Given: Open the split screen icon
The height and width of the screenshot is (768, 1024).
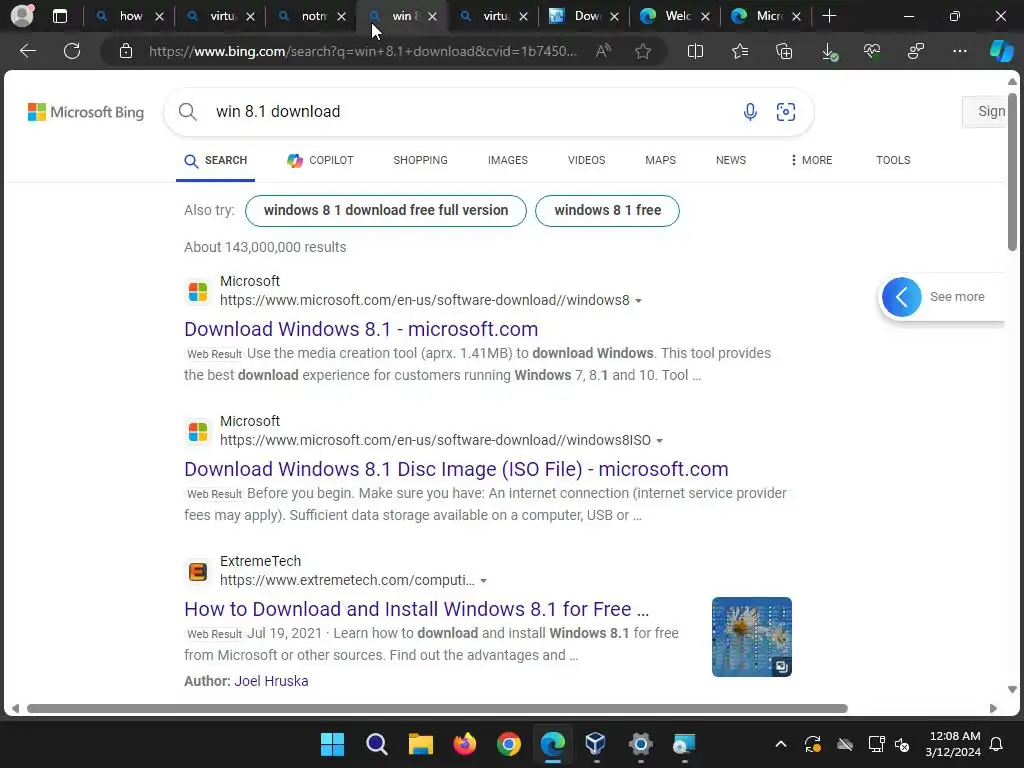Looking at the screenshot, I should pyautogui.click(x=696, y=51).
